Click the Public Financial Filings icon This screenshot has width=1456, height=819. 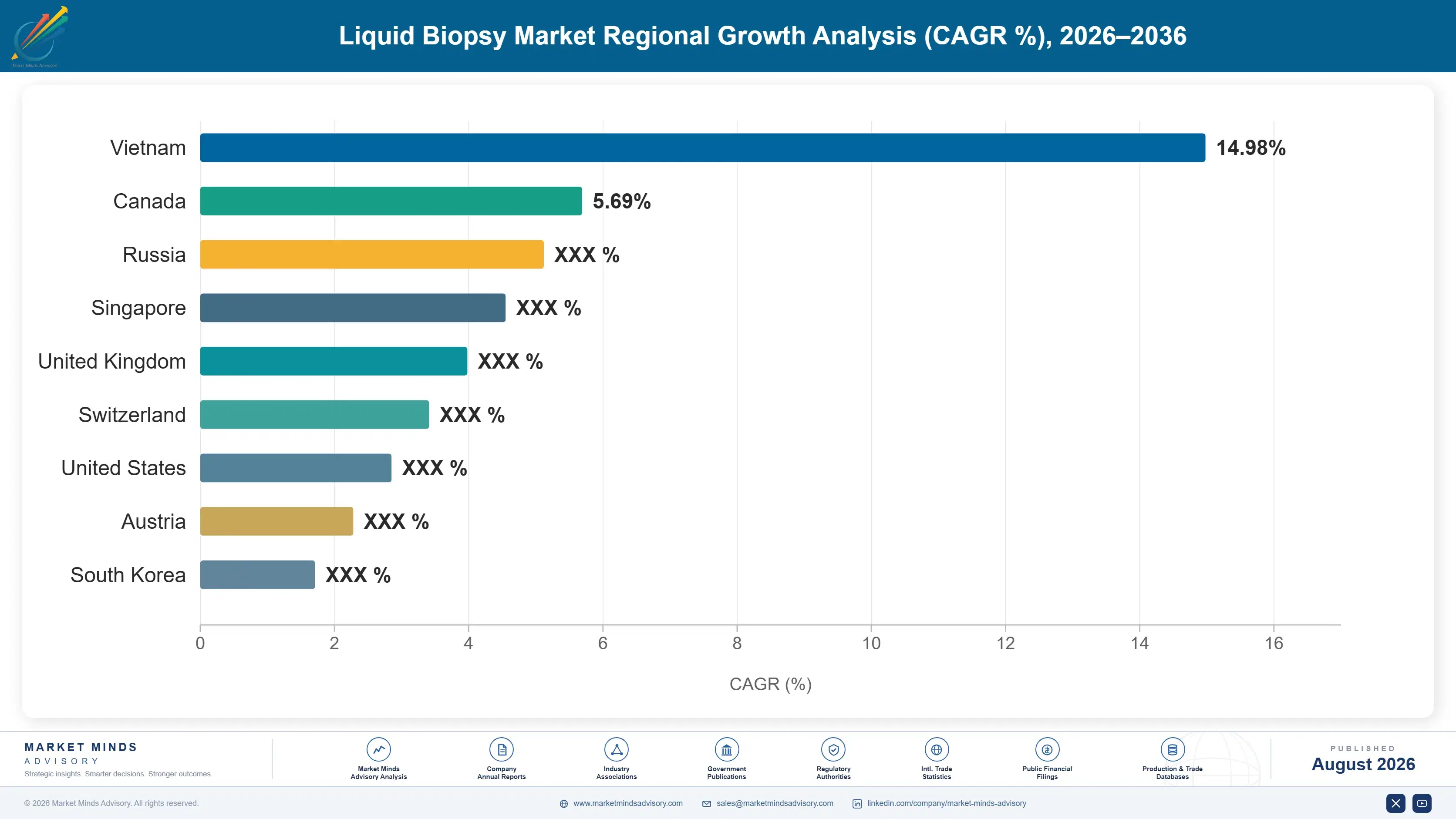(1047, 749)
